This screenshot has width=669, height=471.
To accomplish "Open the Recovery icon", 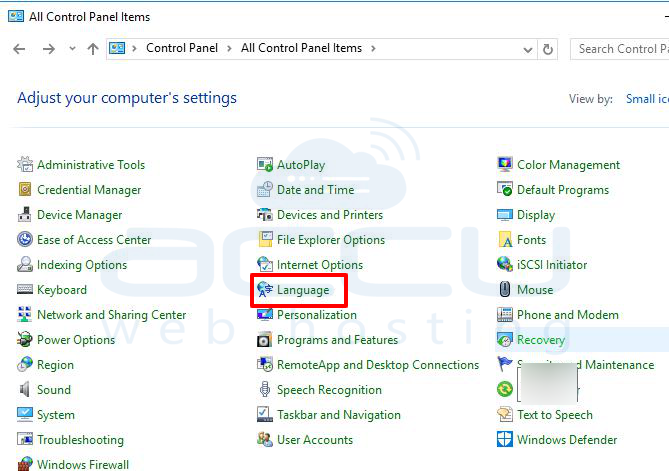I will coord(505,340).
